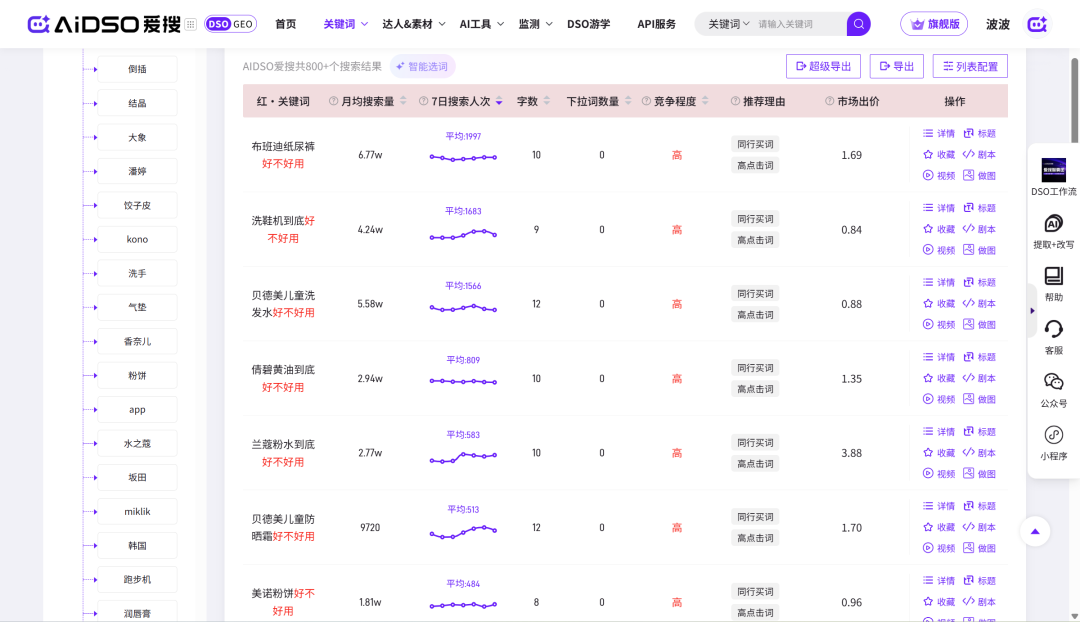This screenshot has height=622, width=1080.
Task: Open the API服务 menu item
Action: 656,24
